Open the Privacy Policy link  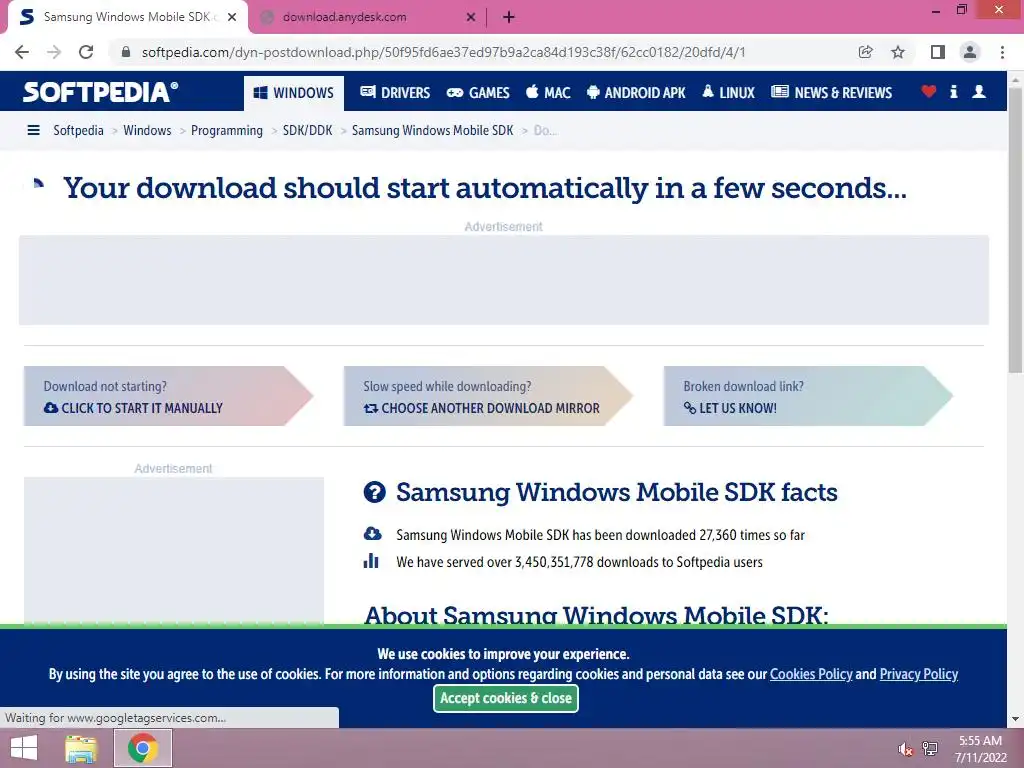pyautogui.click(x=919, y=674)
